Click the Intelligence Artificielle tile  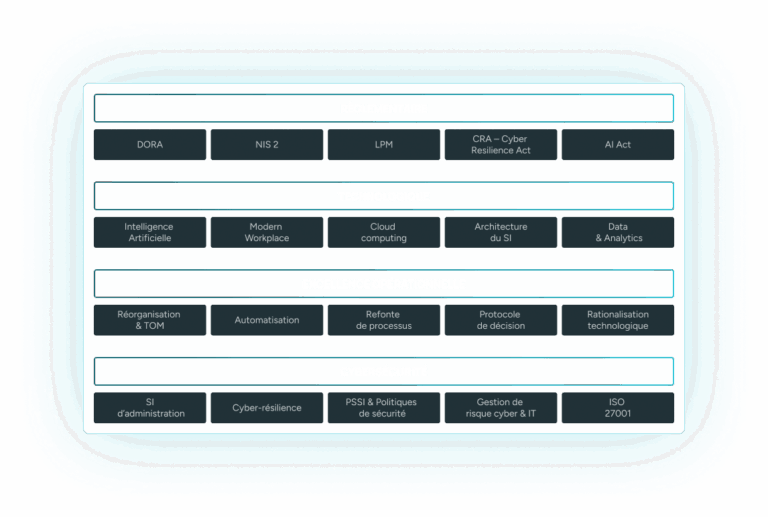150,232
